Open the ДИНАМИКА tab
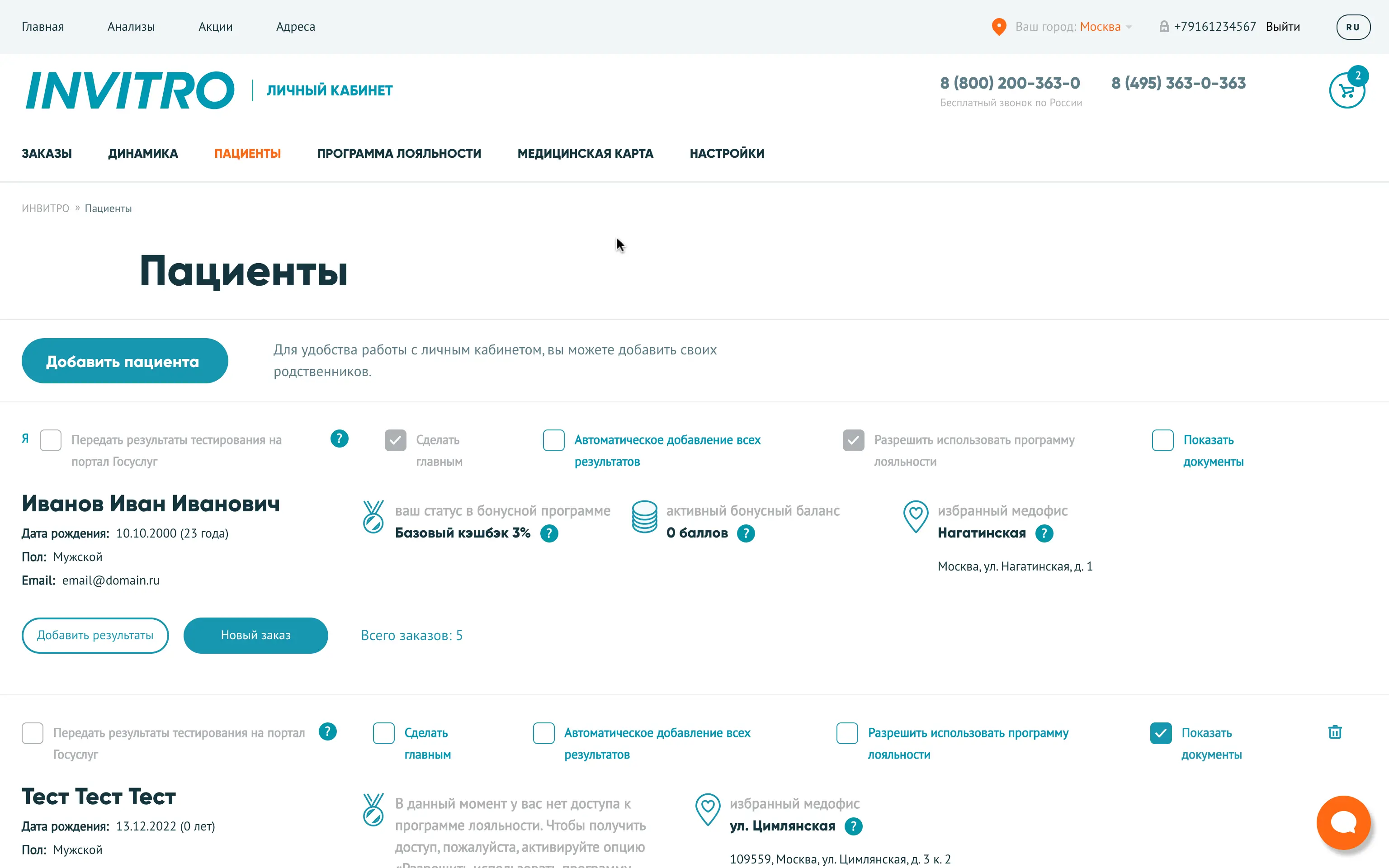The height and width of the screenshot is (868, 1389). point(143,153)
